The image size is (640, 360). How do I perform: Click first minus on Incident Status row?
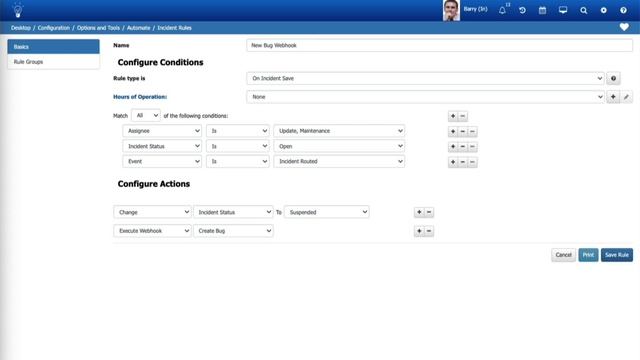pyautogui.click(x=462, y=147)
